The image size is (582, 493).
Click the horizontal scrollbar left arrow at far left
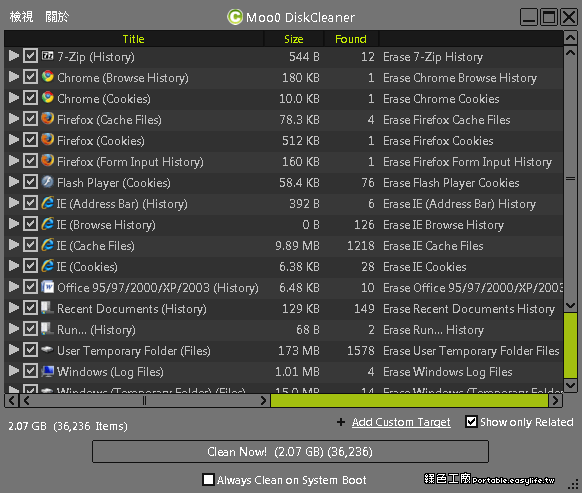pos(11,401)
